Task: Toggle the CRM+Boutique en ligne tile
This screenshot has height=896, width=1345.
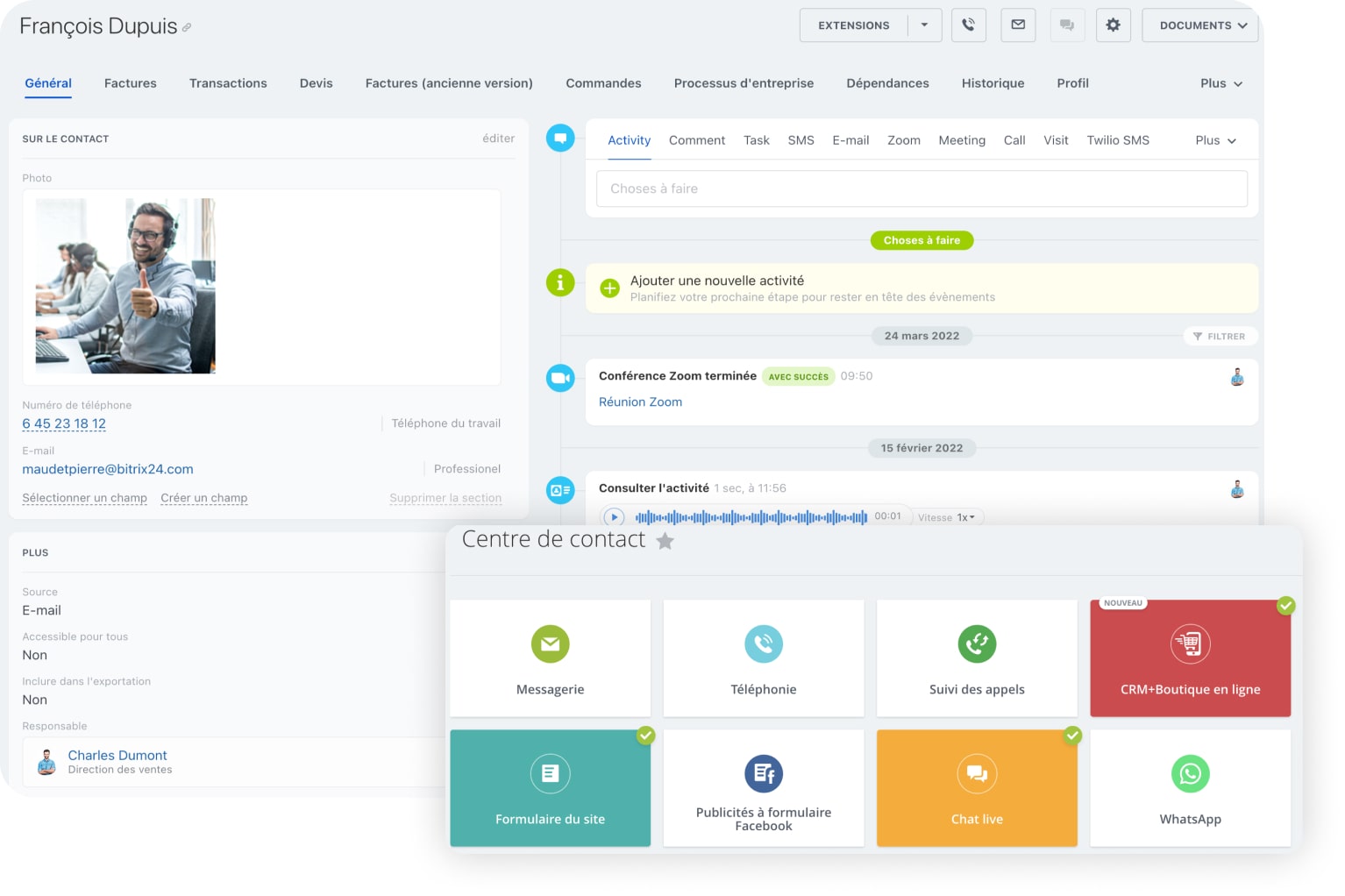Action: point(1190,658)
